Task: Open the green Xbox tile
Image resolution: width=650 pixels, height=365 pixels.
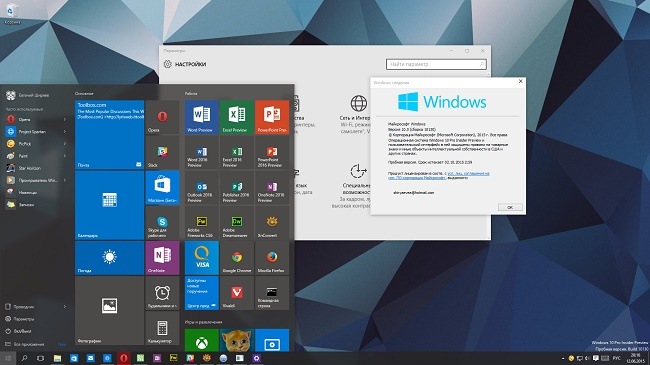Action: pyautogui.click(x=202, y=340)
